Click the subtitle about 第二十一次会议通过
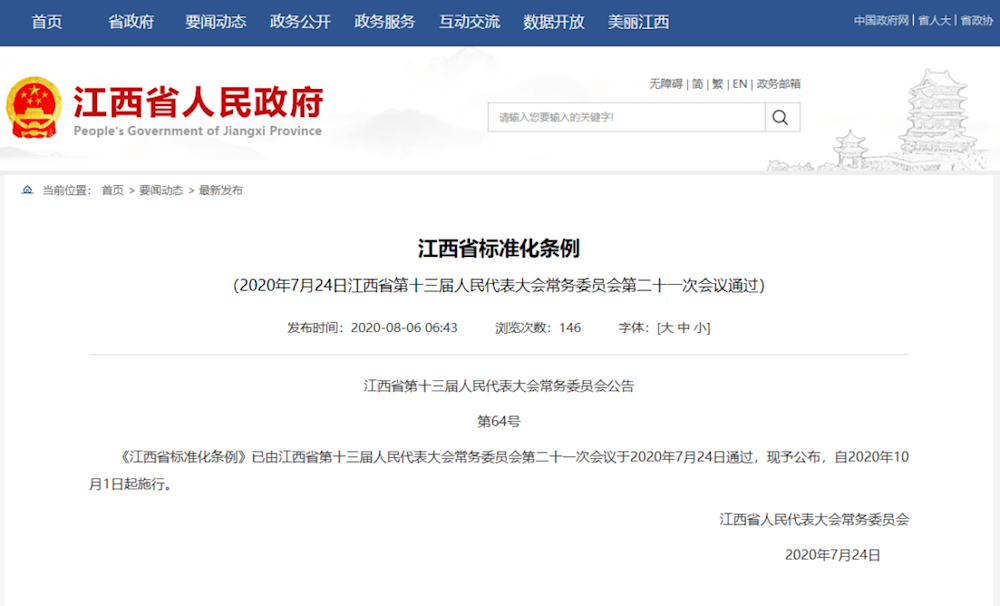Viewport: 1000px width, 606px height. click(x=499, y=285)
